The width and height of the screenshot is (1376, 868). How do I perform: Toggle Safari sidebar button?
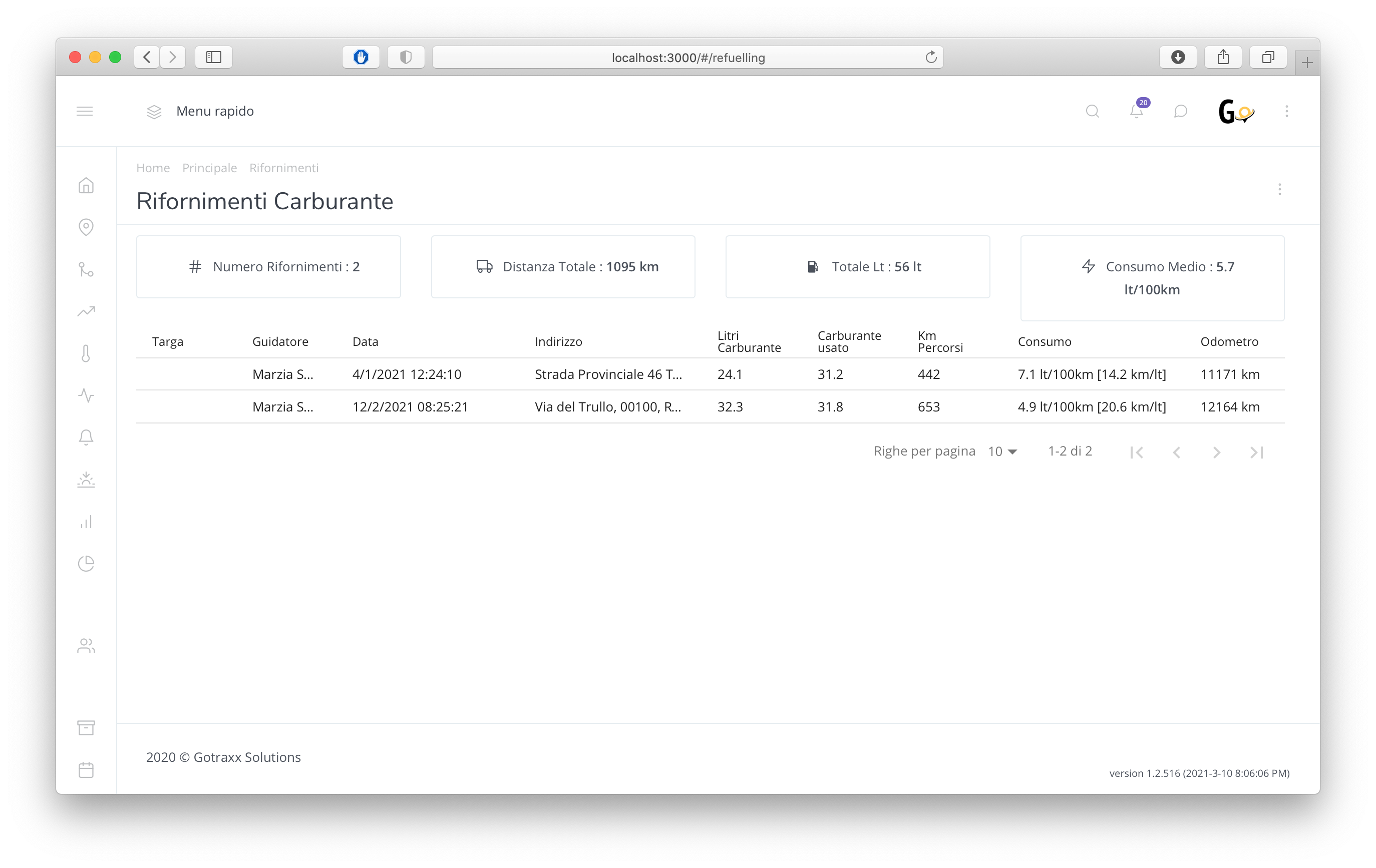(x=214, y=57)
